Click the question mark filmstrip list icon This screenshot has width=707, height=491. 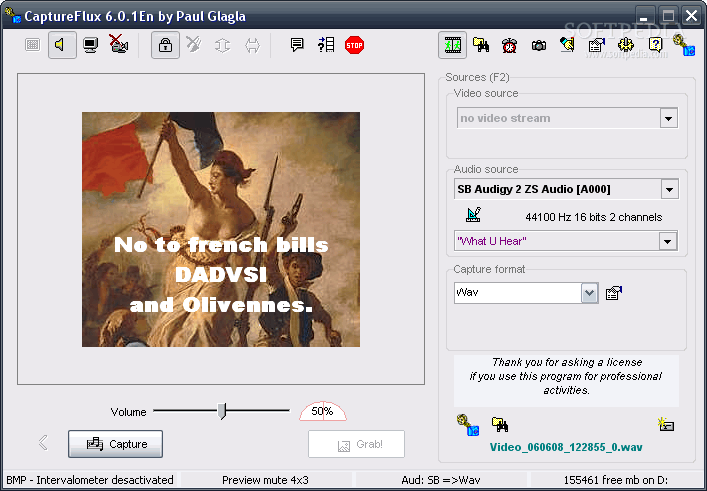326,45
